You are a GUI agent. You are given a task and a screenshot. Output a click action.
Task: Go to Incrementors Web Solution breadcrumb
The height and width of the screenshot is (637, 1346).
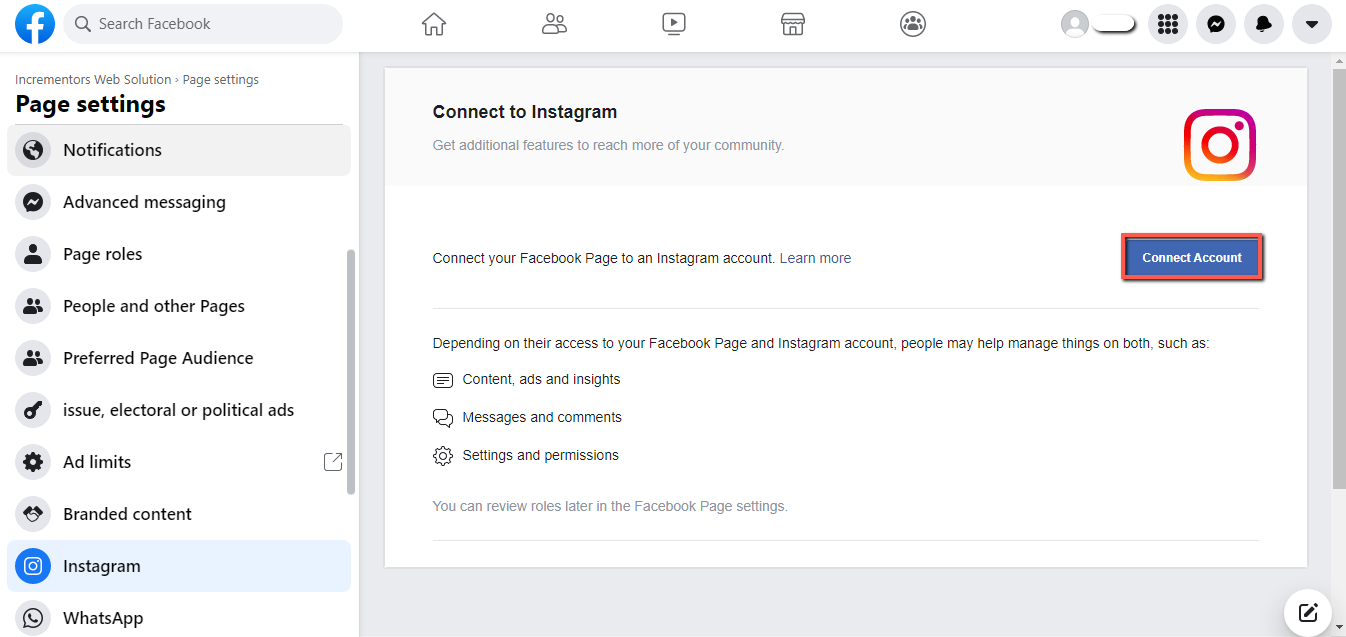point(93,80)
